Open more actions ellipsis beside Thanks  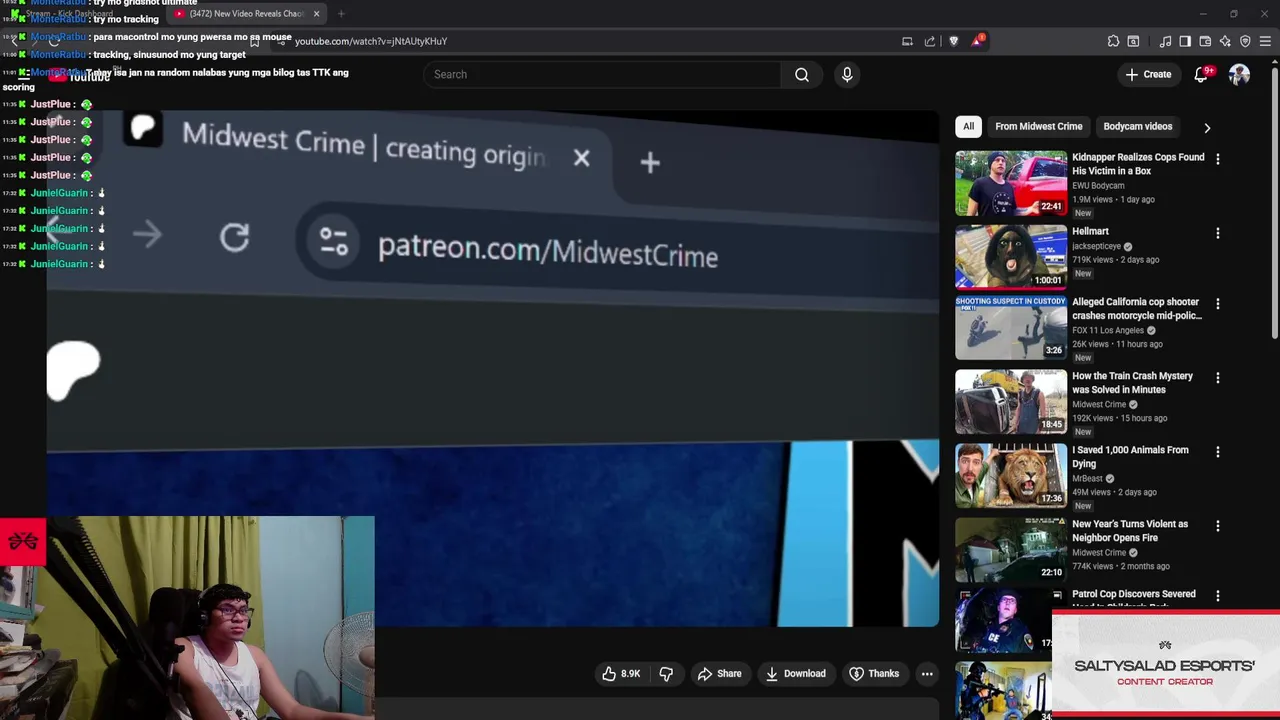pos(927,674)
